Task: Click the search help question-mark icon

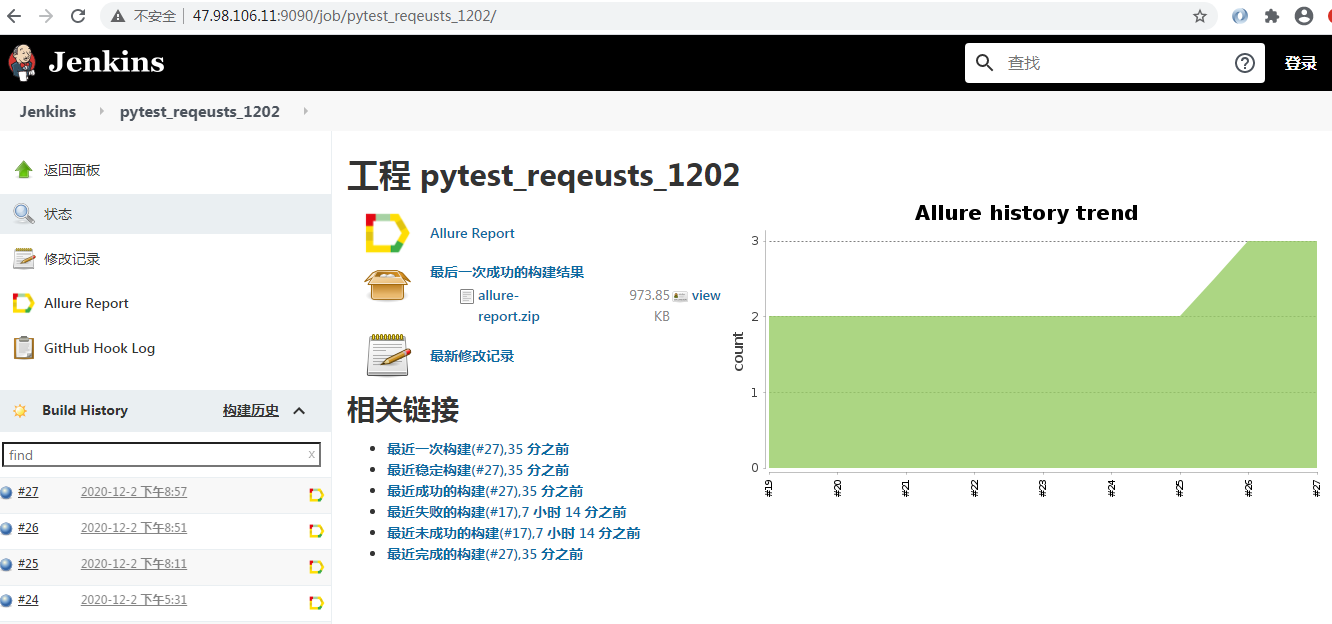Action: [x=1245, y=63]
